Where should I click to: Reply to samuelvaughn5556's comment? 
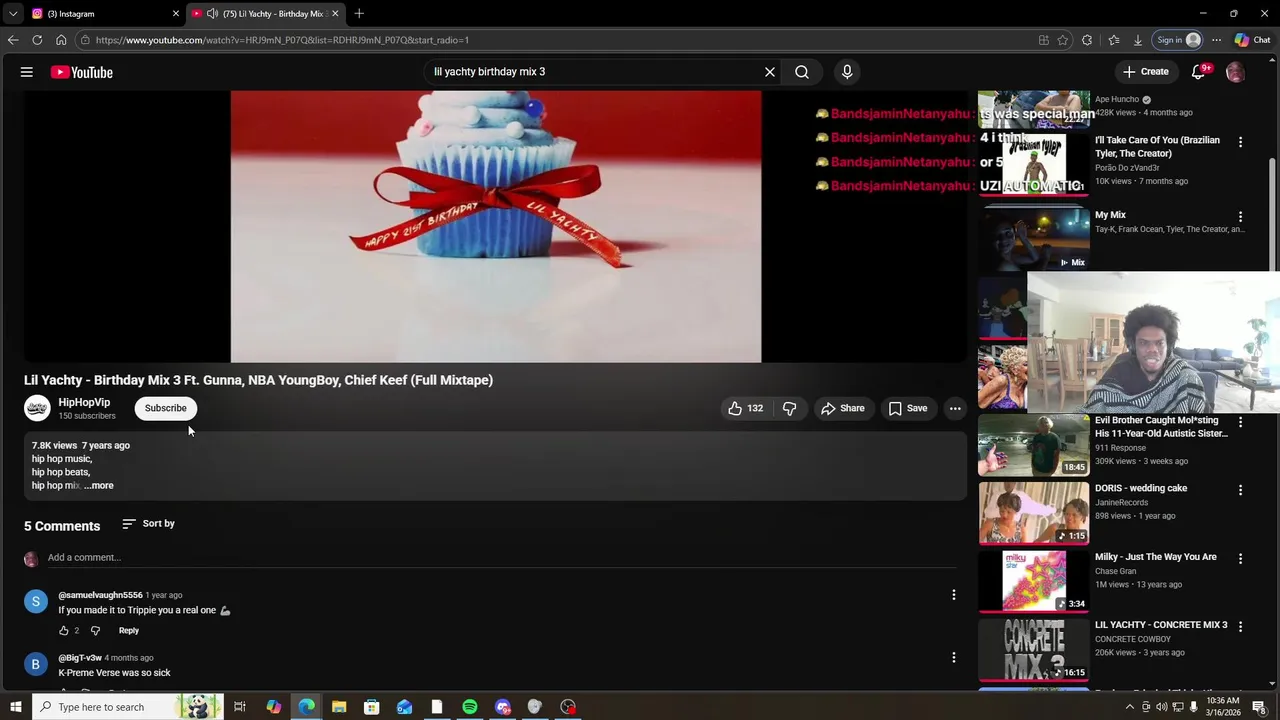click(x=129, y=631)
